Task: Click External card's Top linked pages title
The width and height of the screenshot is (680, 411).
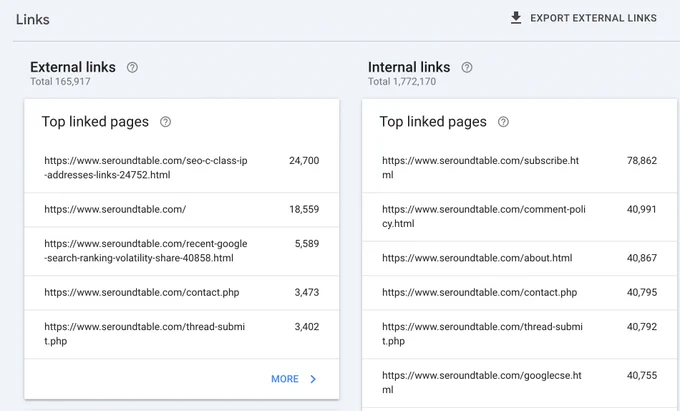Action: [x=95, y=122]
